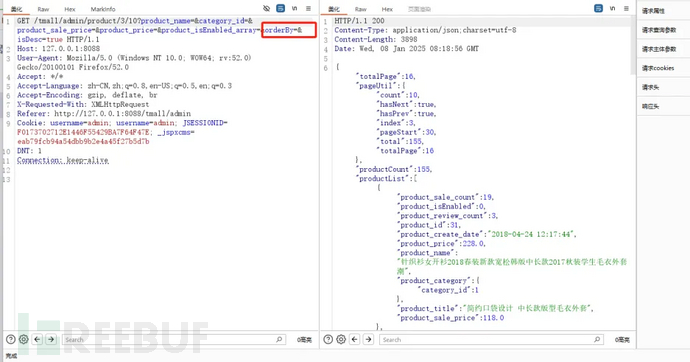Click '"hasNext":true' in response JSON
690x362 pixels.
tap(407, 104)
